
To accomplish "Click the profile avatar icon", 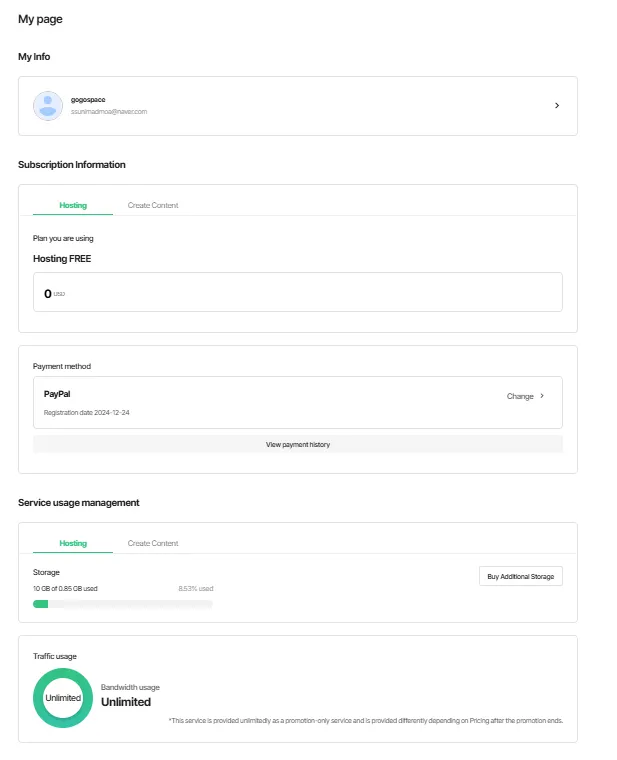I will click(48, 106).
